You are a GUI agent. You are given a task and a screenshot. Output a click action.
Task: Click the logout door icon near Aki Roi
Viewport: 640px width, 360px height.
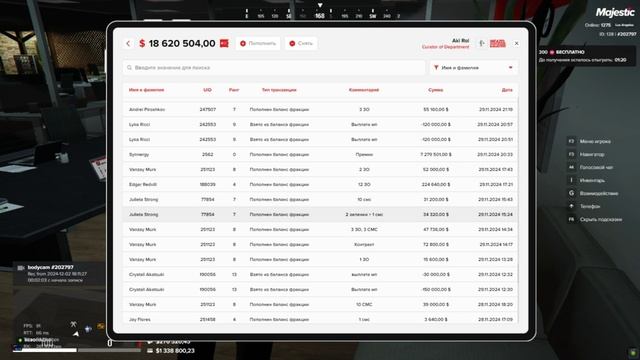(x=482, y=43)
